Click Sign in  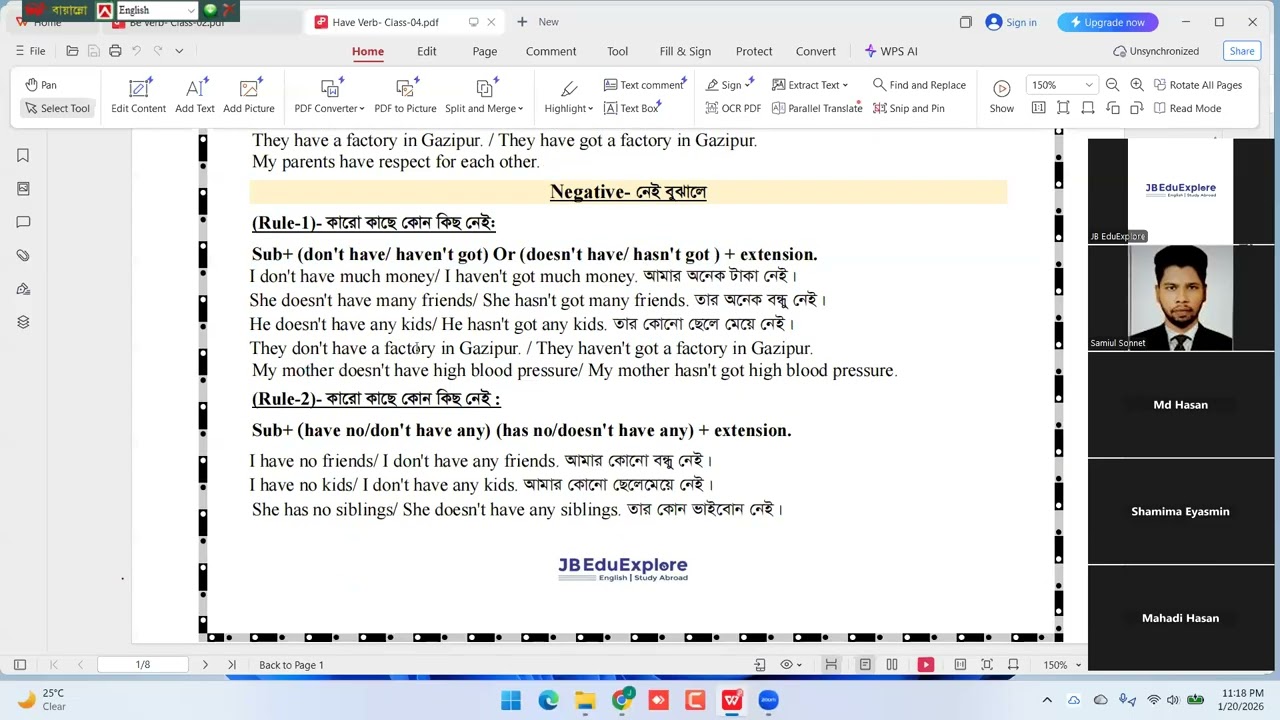click(1011, 22)
